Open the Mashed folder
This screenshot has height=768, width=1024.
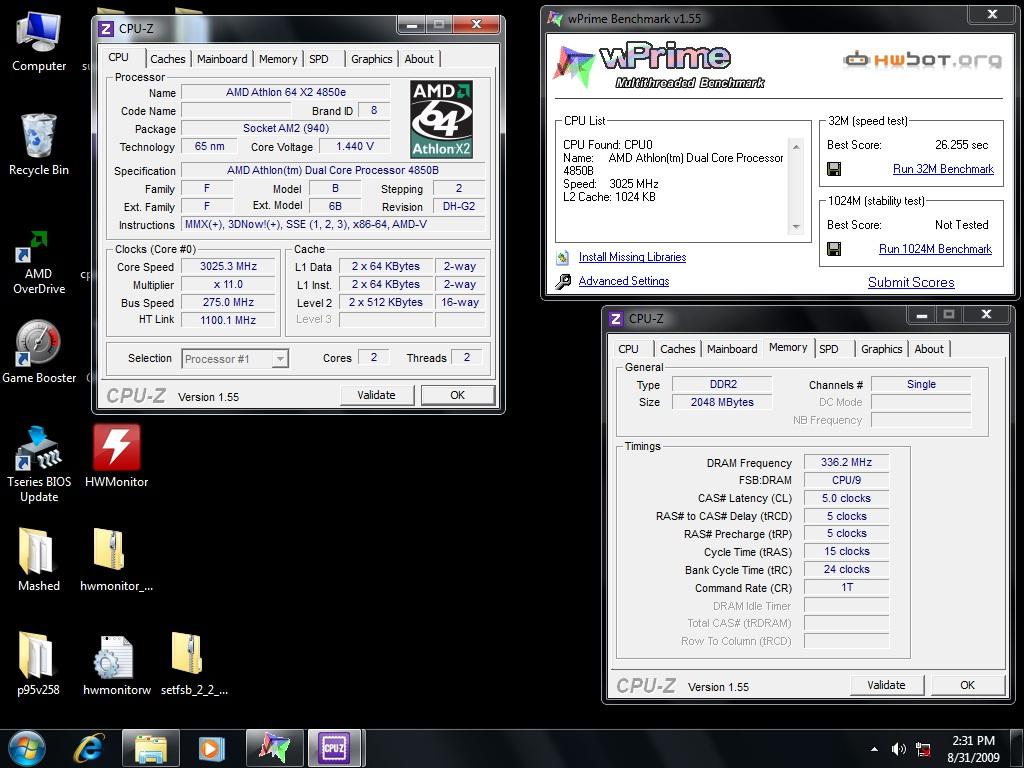39,560
